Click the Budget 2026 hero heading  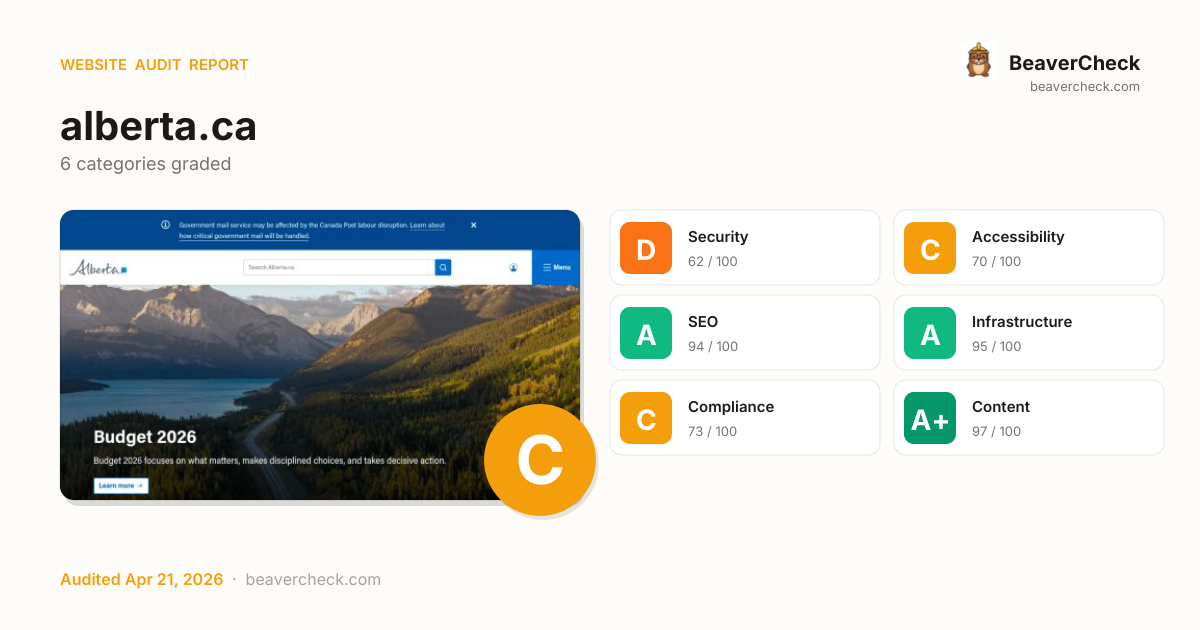tap(145, 437)
